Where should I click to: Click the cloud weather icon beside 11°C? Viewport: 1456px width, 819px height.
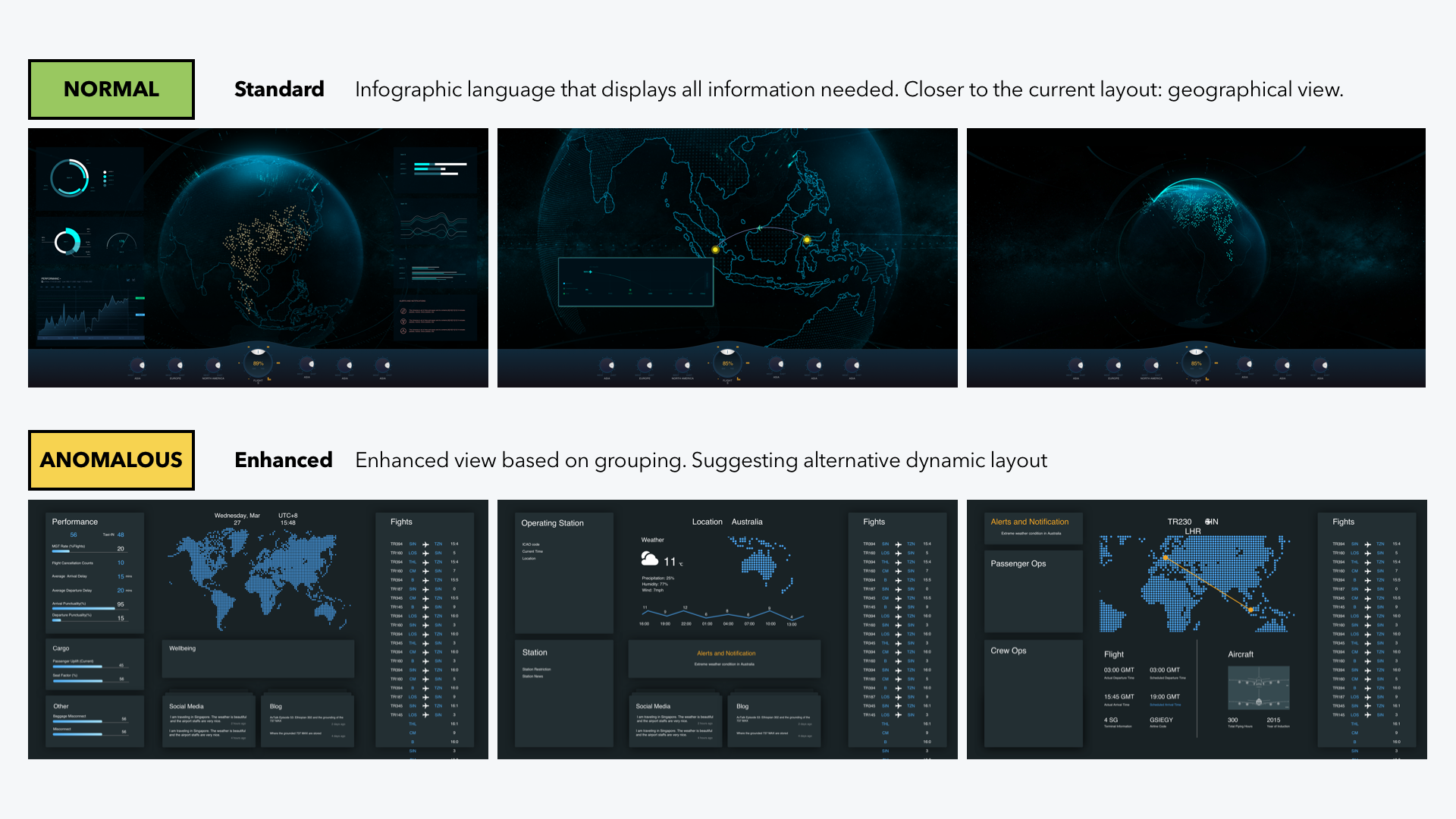point(649,559)
